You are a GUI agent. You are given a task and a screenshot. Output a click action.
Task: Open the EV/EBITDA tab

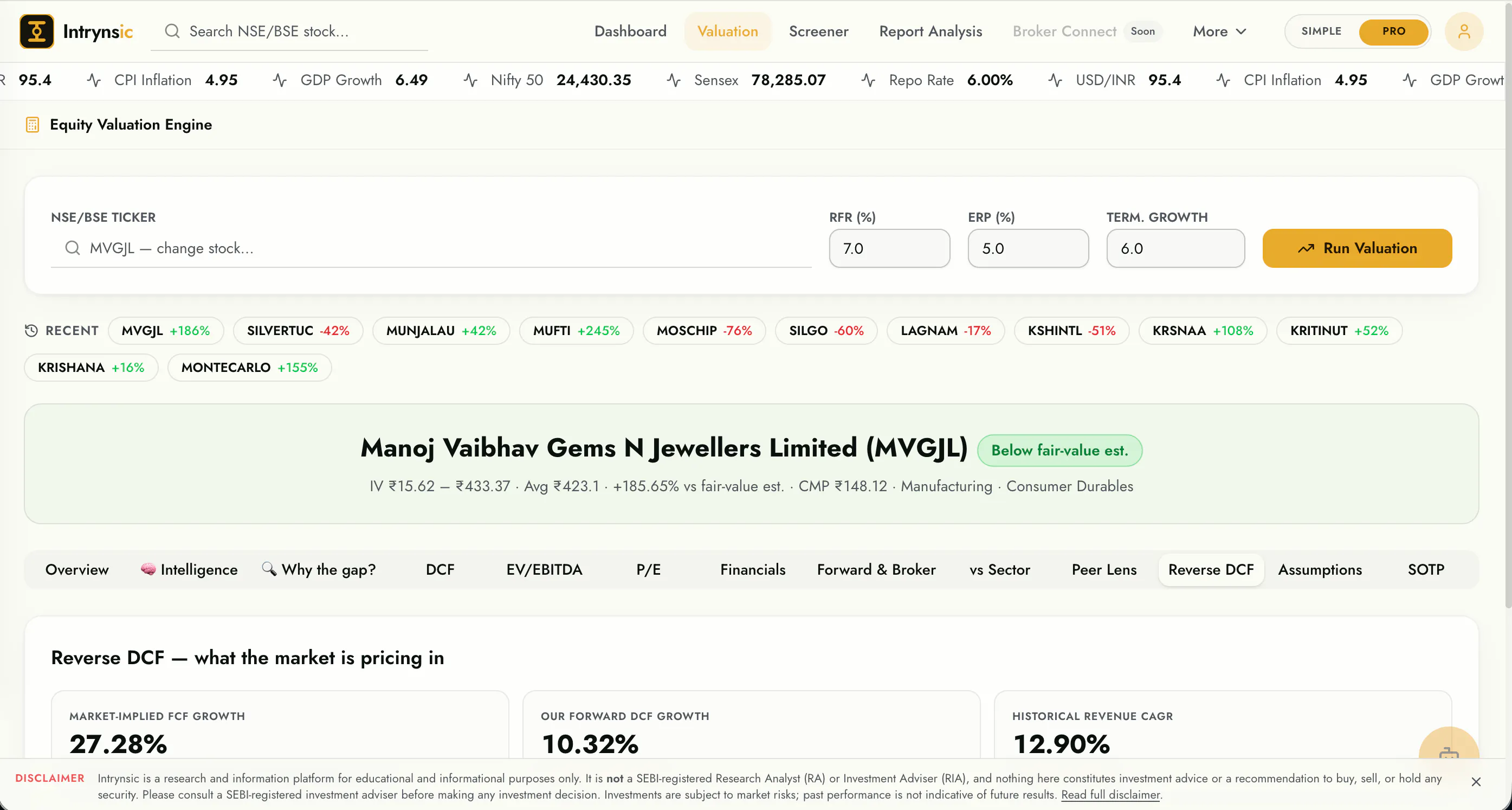tap(544, 570)
